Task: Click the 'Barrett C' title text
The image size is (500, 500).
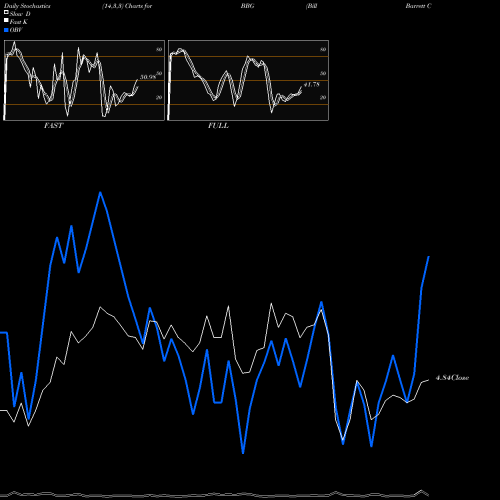Action: (418, 6)
